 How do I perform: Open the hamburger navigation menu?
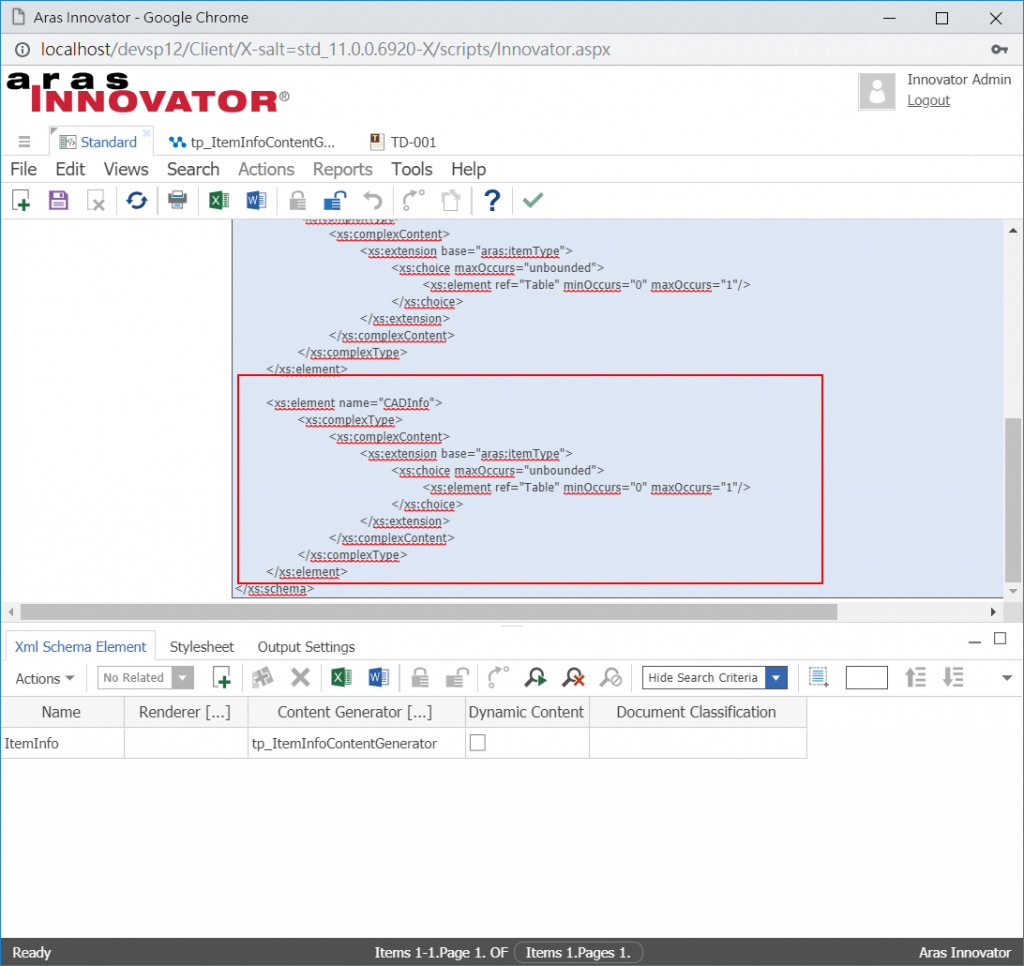[24, 142]
